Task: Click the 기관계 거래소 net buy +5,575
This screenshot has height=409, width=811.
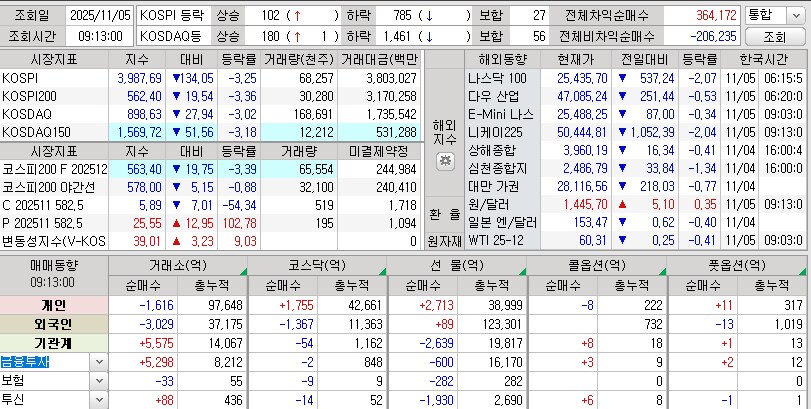Action: coord(156,343)
